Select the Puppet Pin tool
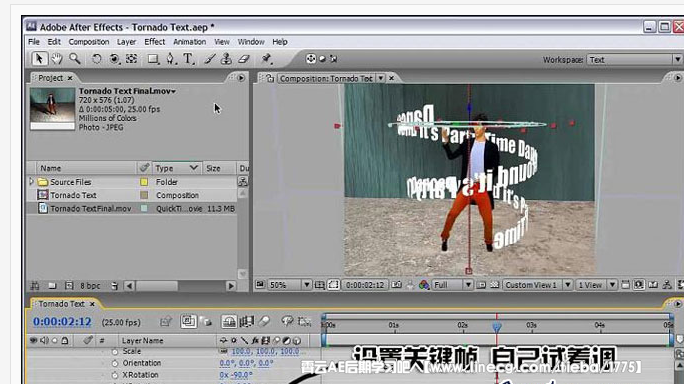This screenshot has height=384, width=684. click(x=266, y=58)
